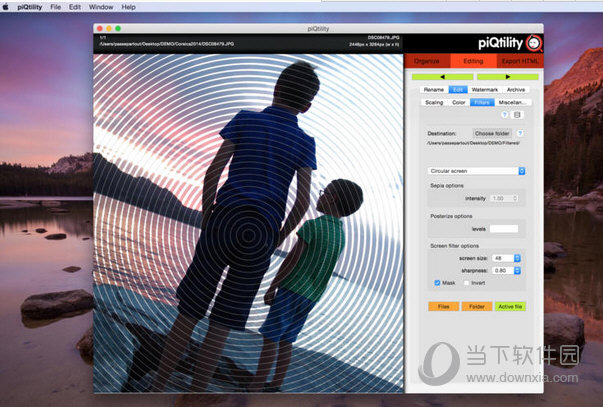The width and height of the screenshot is (603, 407).
Task: Select the Archive segment
Action: [516, 90]
